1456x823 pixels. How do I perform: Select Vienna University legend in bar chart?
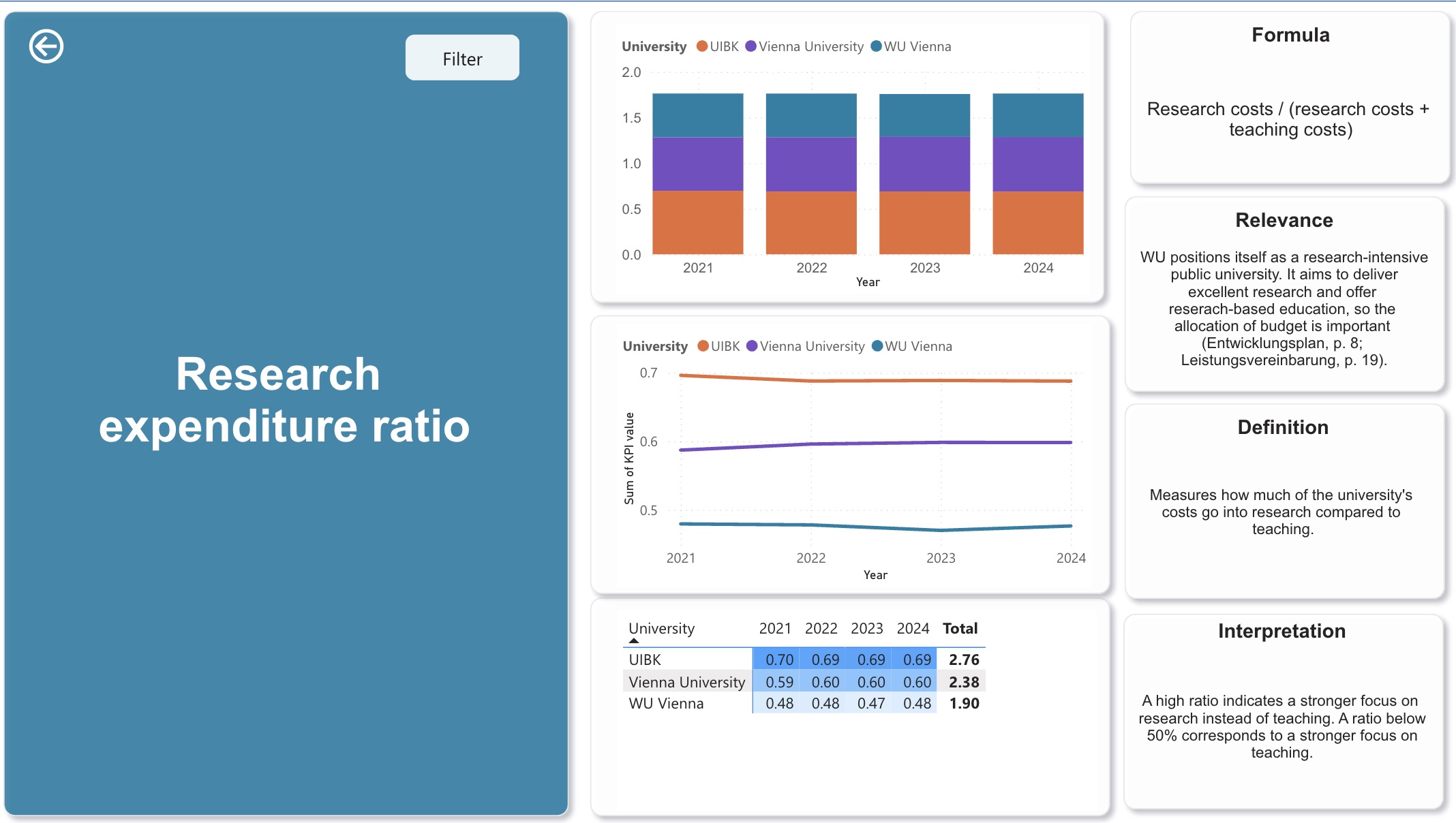tap(804, 46)
